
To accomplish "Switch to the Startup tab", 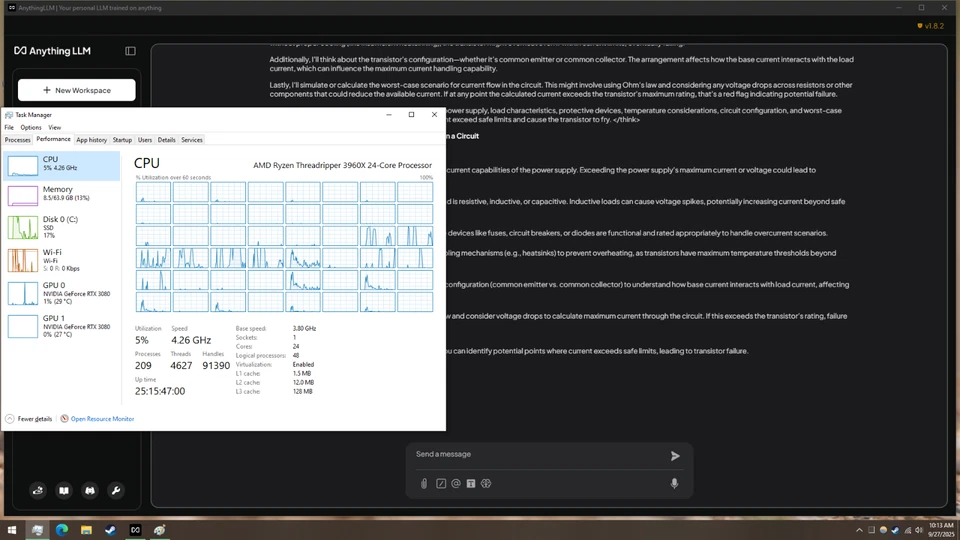I will click(122, 140).
